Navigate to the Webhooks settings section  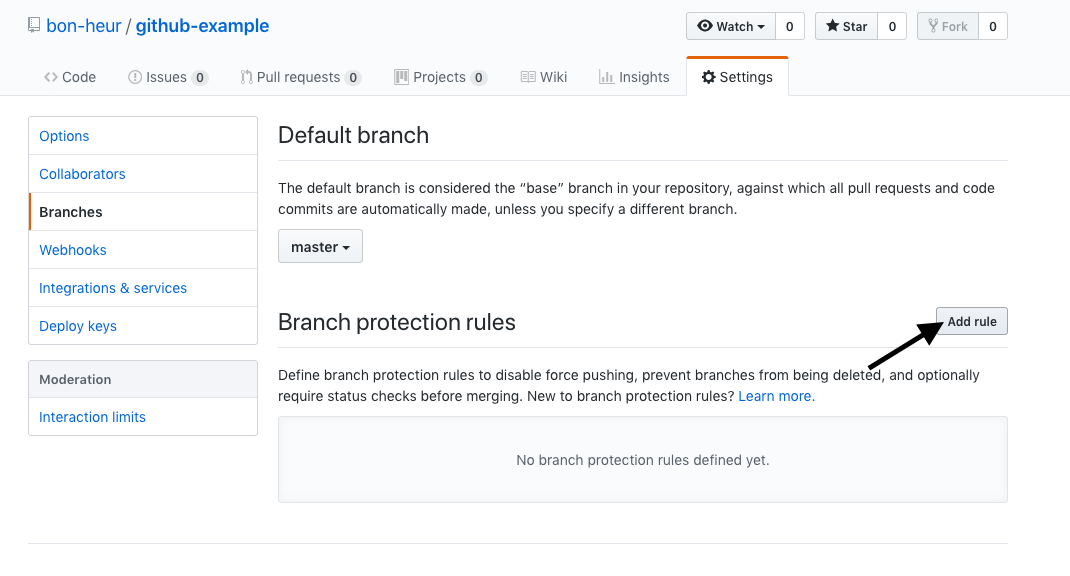point(72,249)
